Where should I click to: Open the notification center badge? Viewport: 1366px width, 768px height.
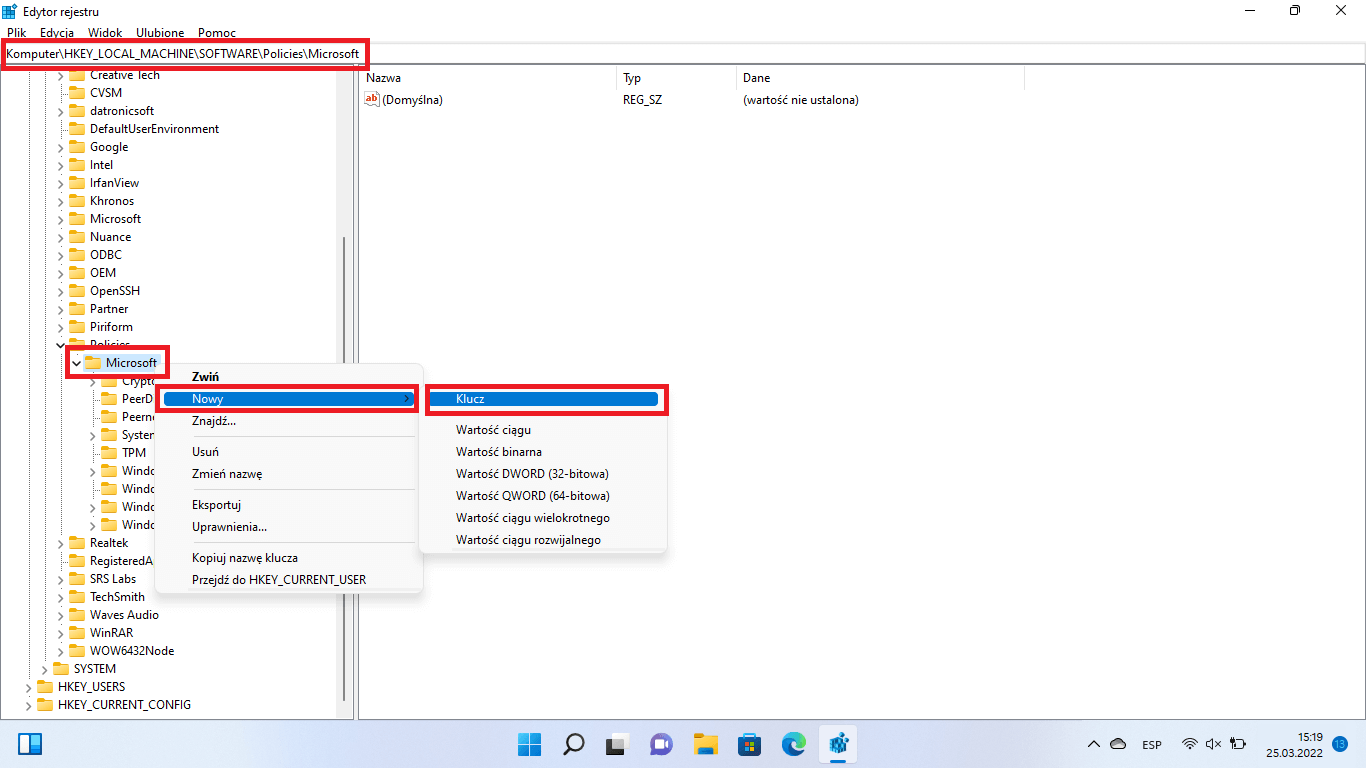click(x=1341, y=744)
